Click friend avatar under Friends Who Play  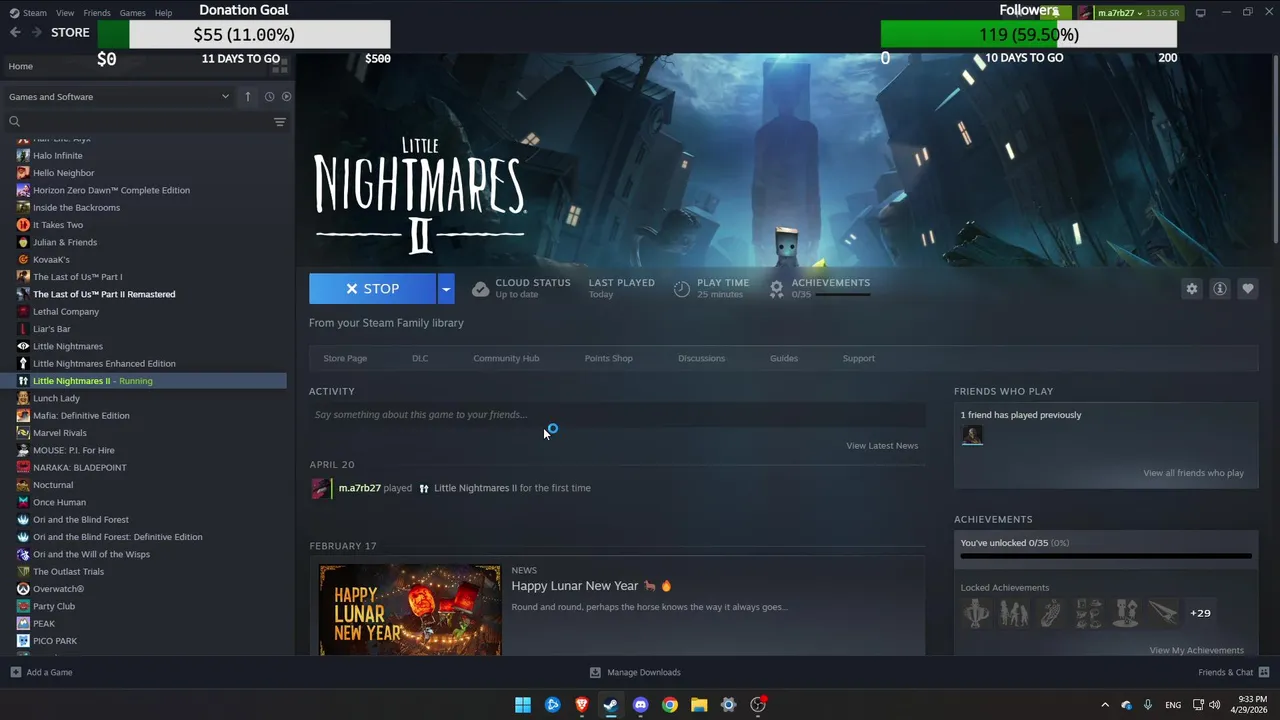click(972, 435)
